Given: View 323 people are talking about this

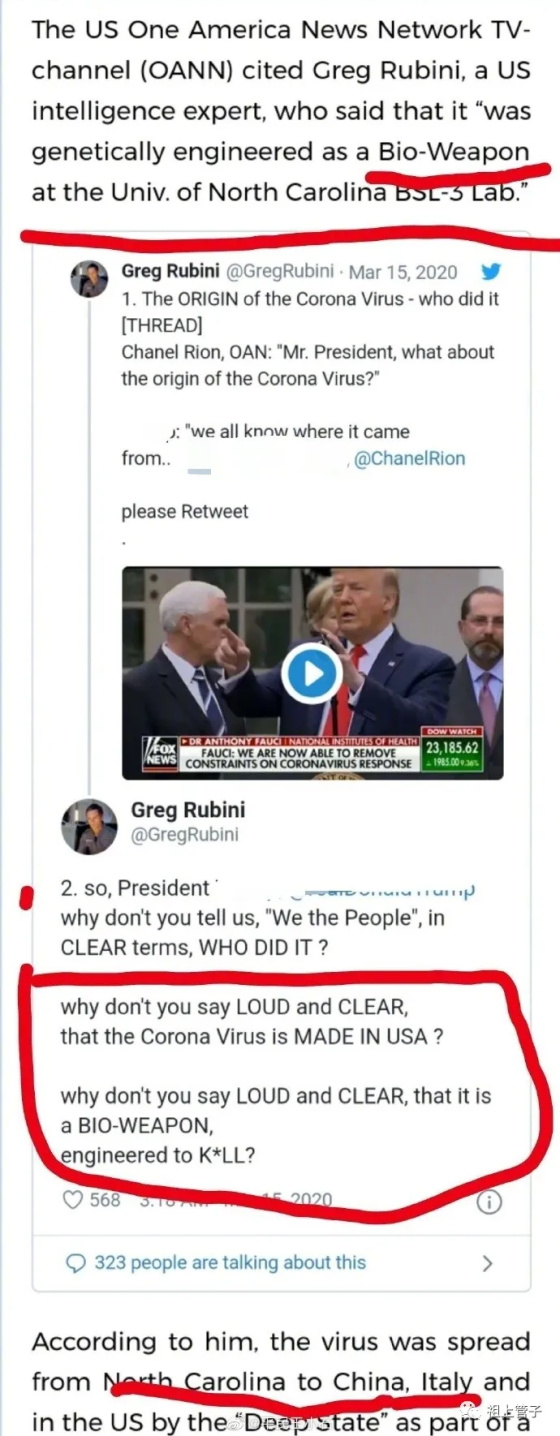Looking at the screenshot, I should click(230, 1263).
